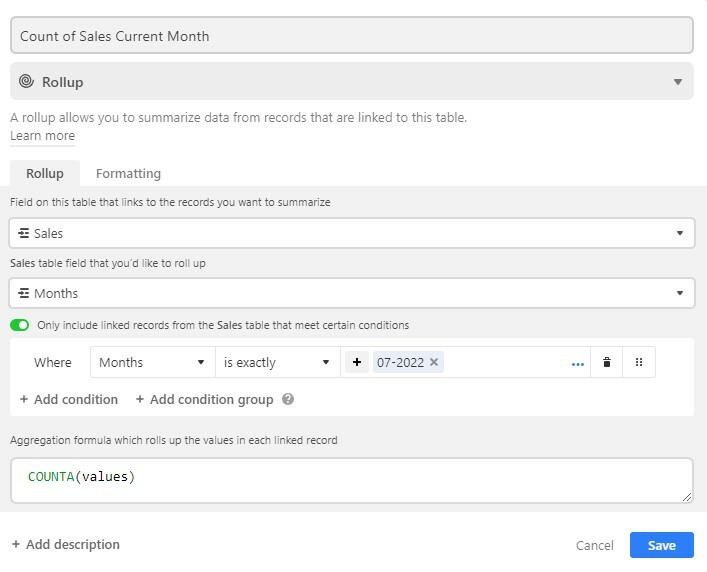Remove the 07-2022 tag using its X
Viewport: 707px width, 572px height.
pyautogui.click(x=434, y=362)
